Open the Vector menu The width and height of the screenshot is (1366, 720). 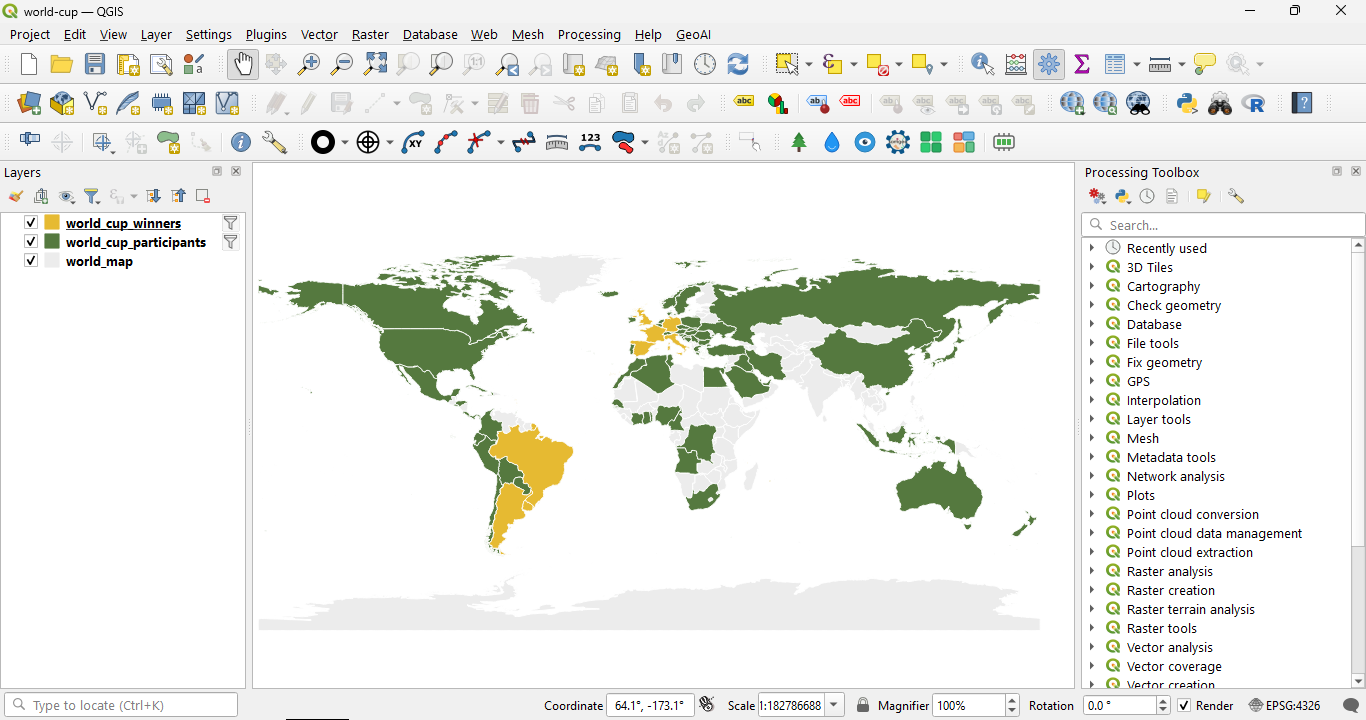(x=319, y=34)
